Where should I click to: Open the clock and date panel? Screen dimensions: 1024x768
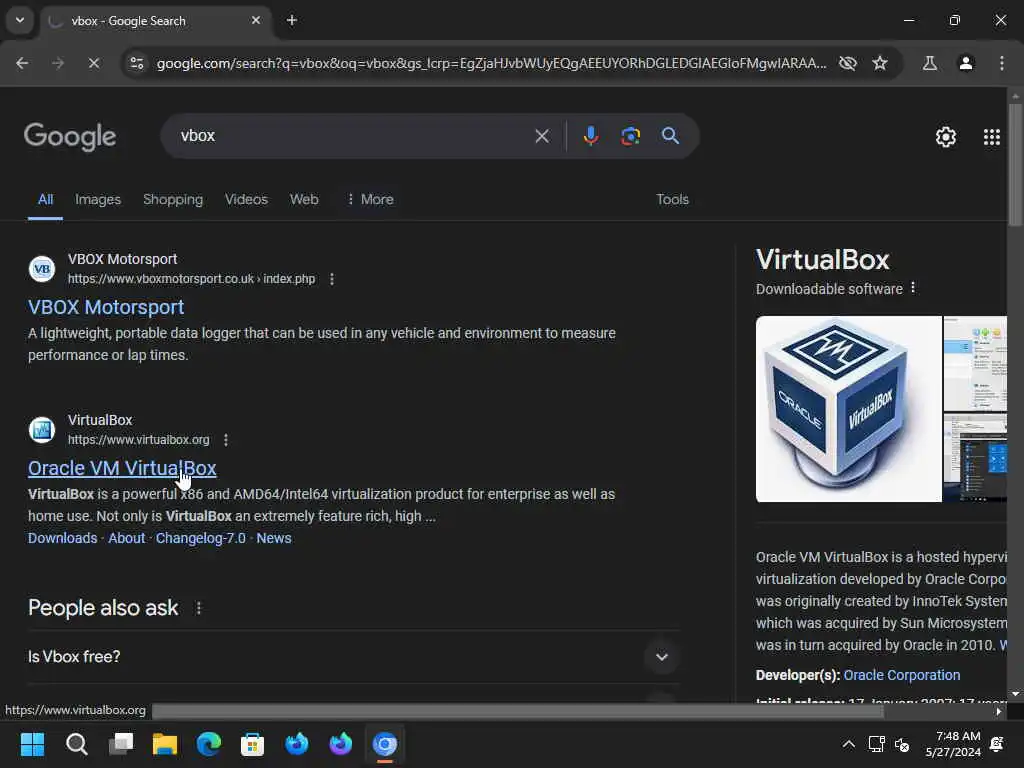point(953,744)
